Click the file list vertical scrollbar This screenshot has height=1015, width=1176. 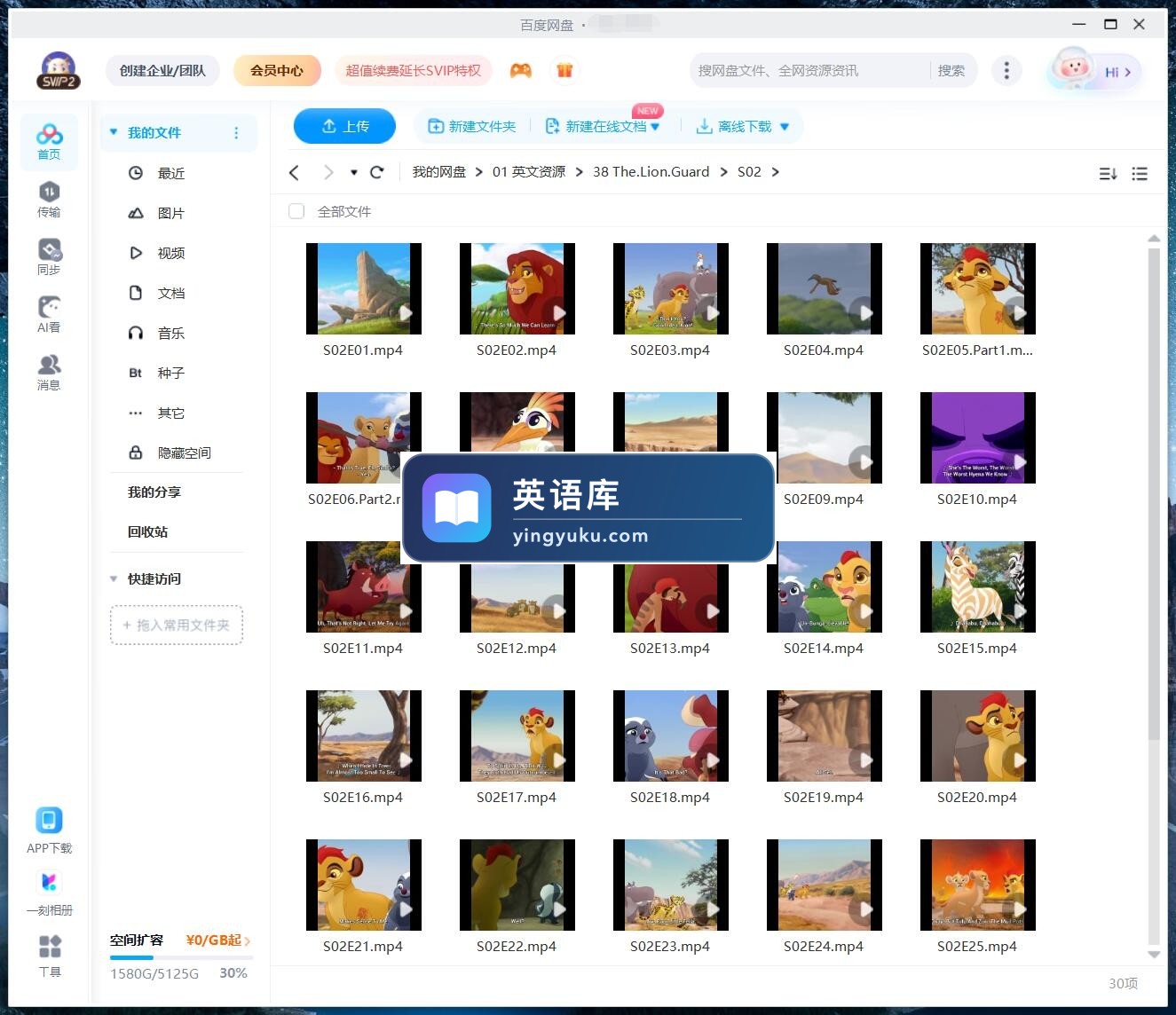pos(1154,493)
